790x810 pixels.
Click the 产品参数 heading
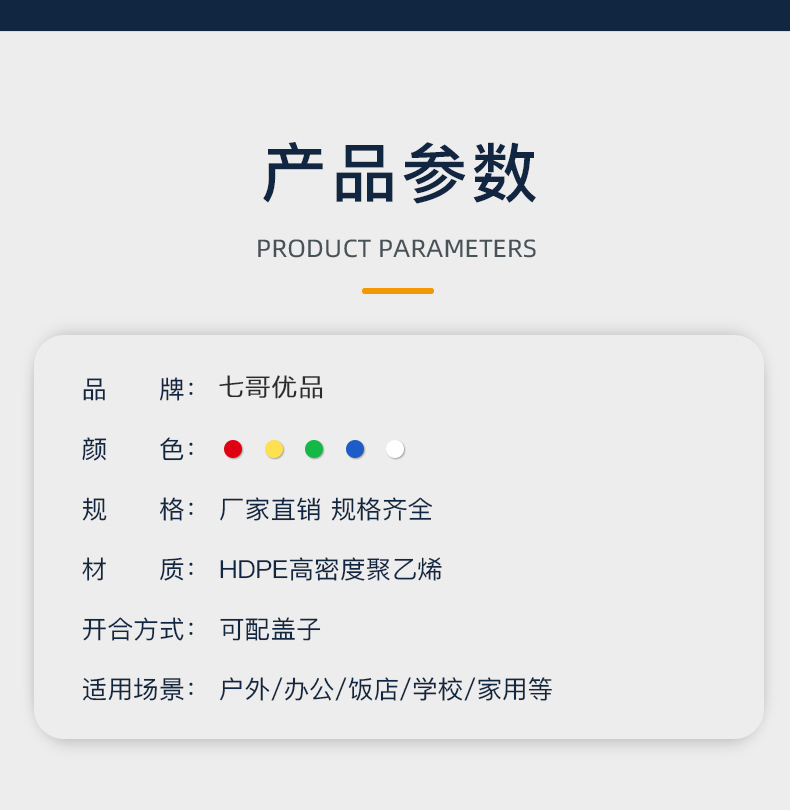pos(398,174)
